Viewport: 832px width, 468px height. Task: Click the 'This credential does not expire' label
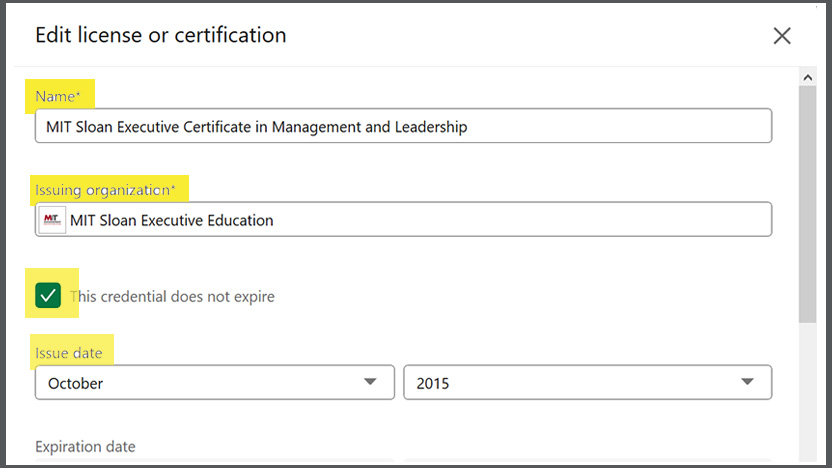pyautogui.click(x=172, y=296)
